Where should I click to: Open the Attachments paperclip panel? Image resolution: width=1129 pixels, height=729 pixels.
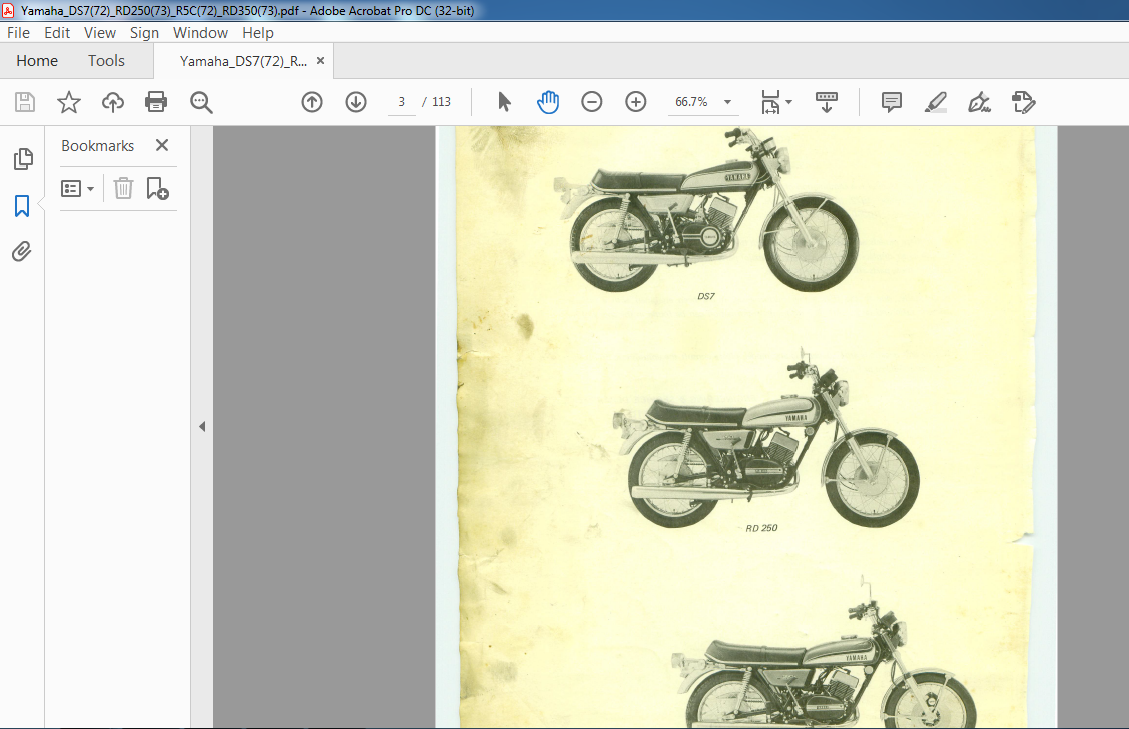tap(22, 251)
